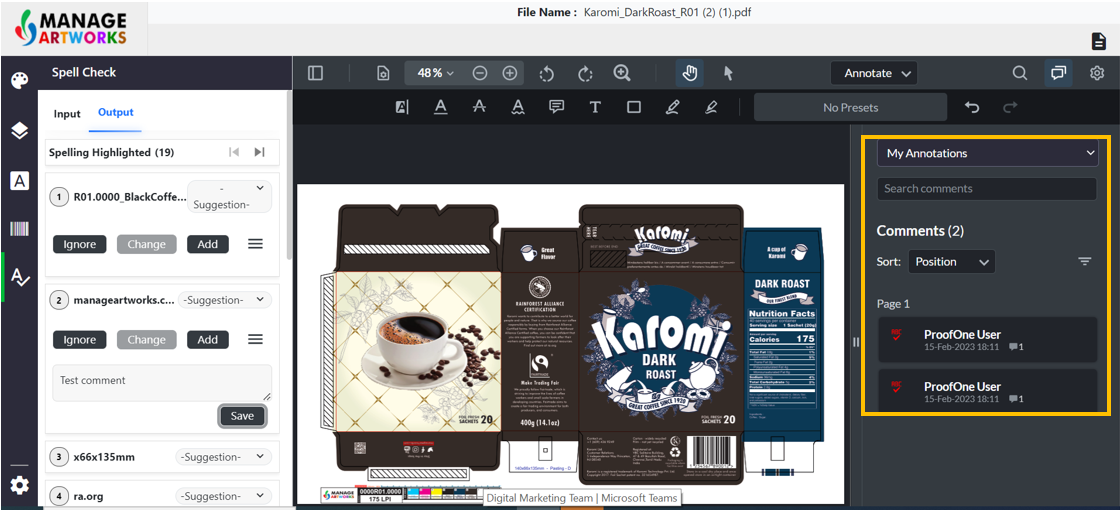Open the filter comments icon

coord(1085,262)
